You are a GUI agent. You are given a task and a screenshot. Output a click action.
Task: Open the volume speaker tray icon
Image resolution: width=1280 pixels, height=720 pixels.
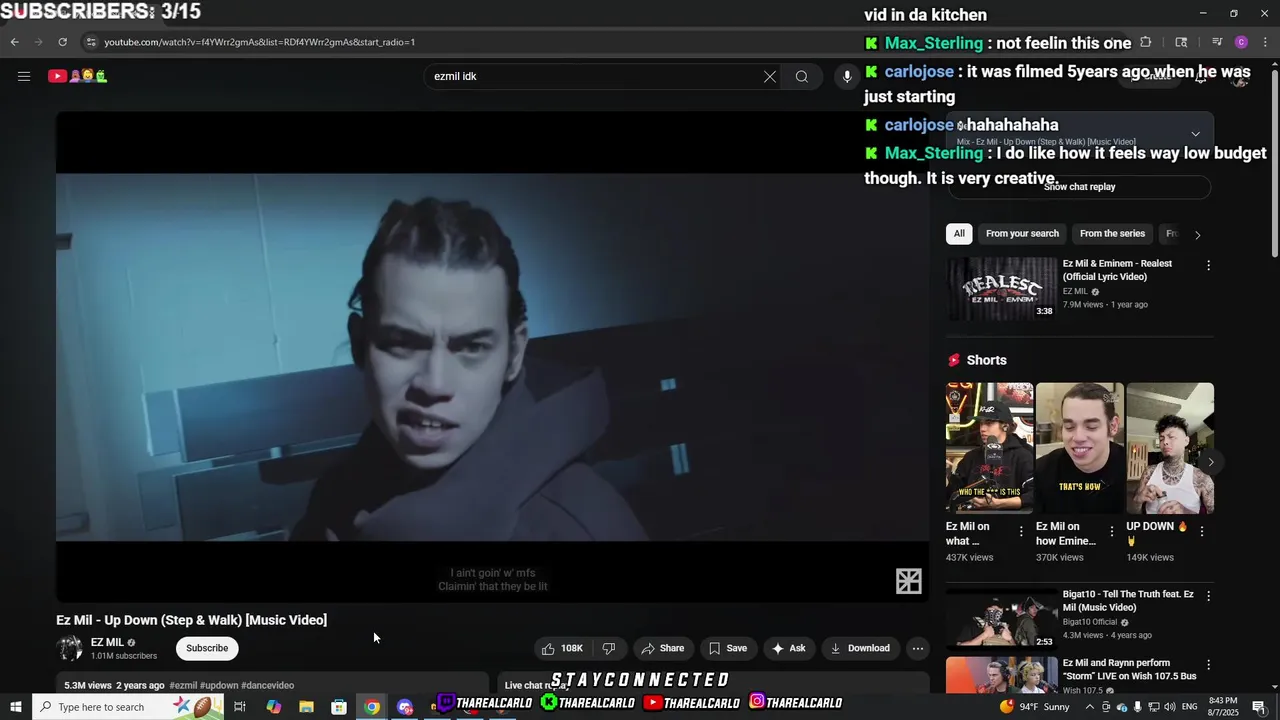click(1169, 707)
